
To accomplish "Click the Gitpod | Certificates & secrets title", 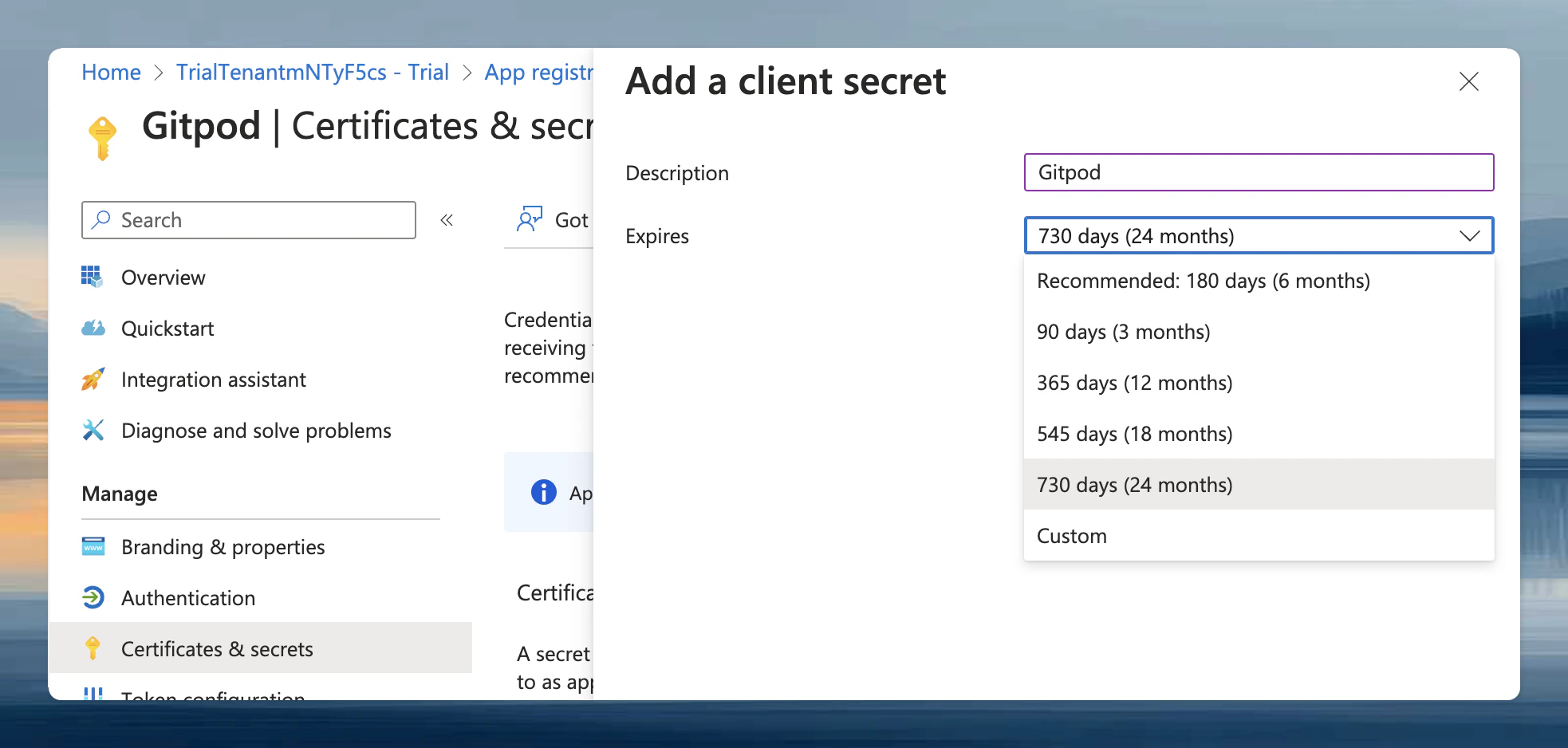I will click(x=368, y=127).
